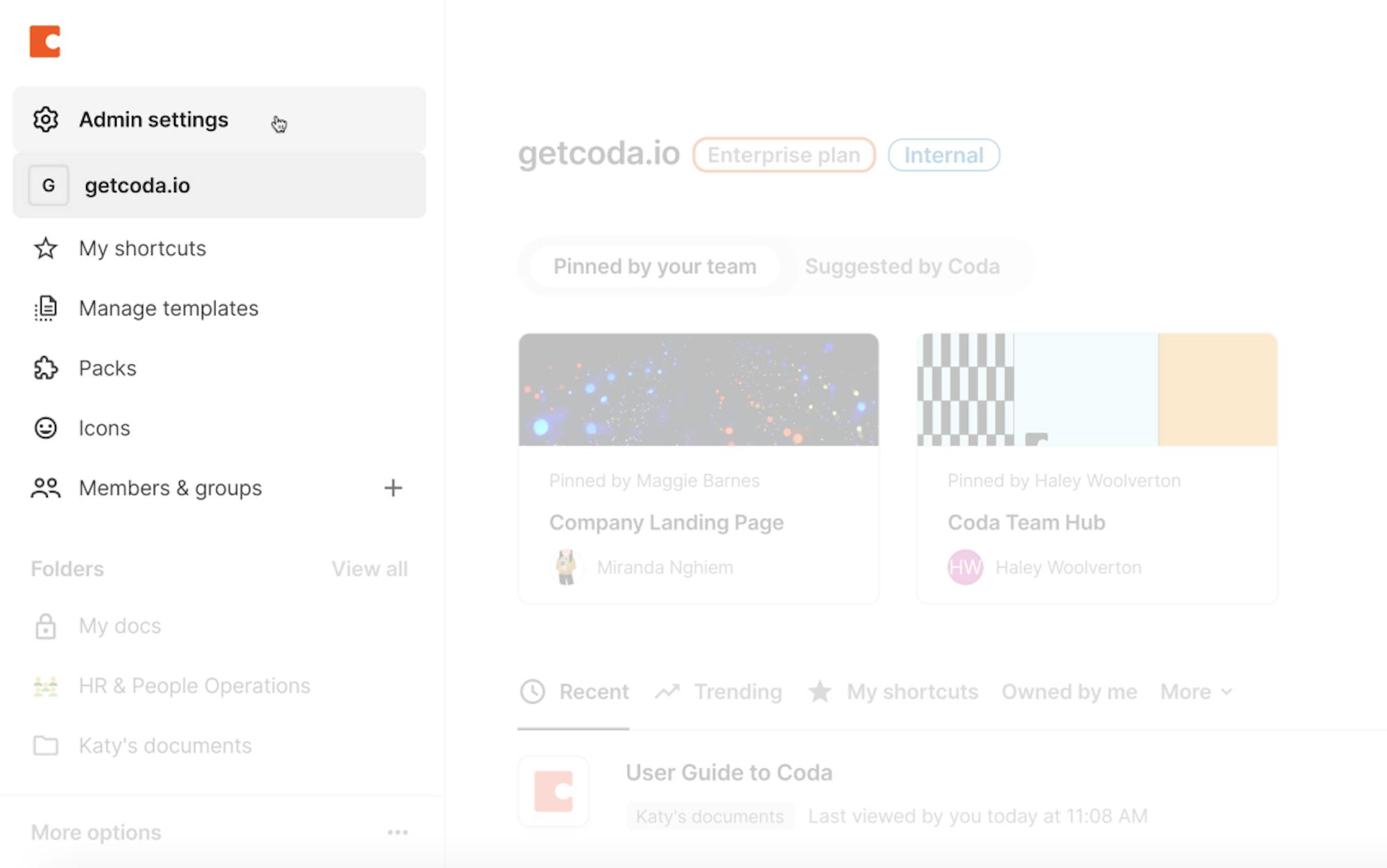
Task: Click View all folders link
Action: pos(369,569)
